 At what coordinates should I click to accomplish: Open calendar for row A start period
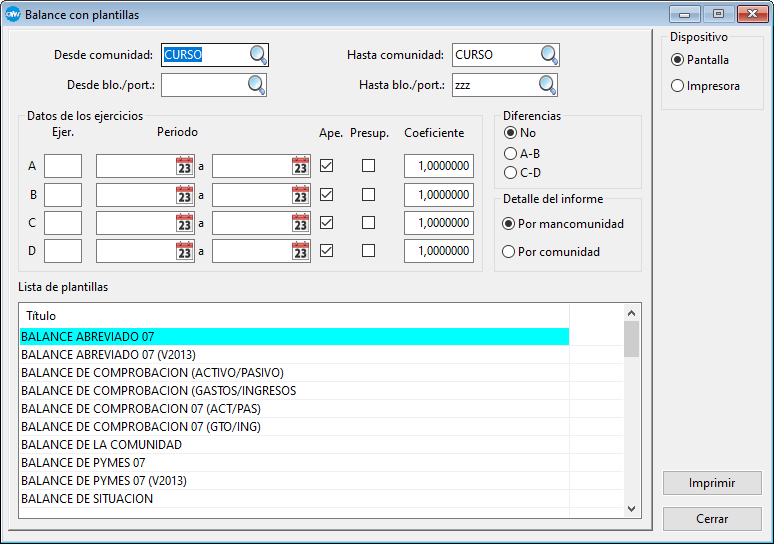[184, 166]
